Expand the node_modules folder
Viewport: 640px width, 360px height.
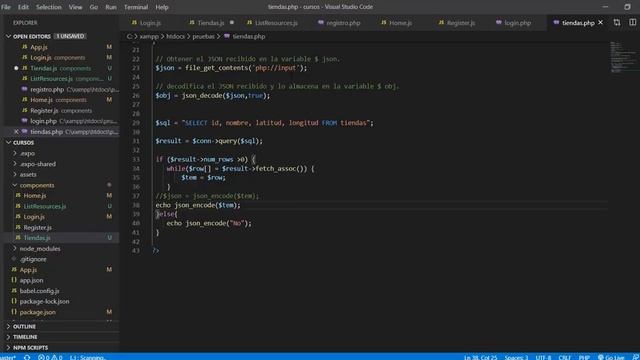pos(15,249)
